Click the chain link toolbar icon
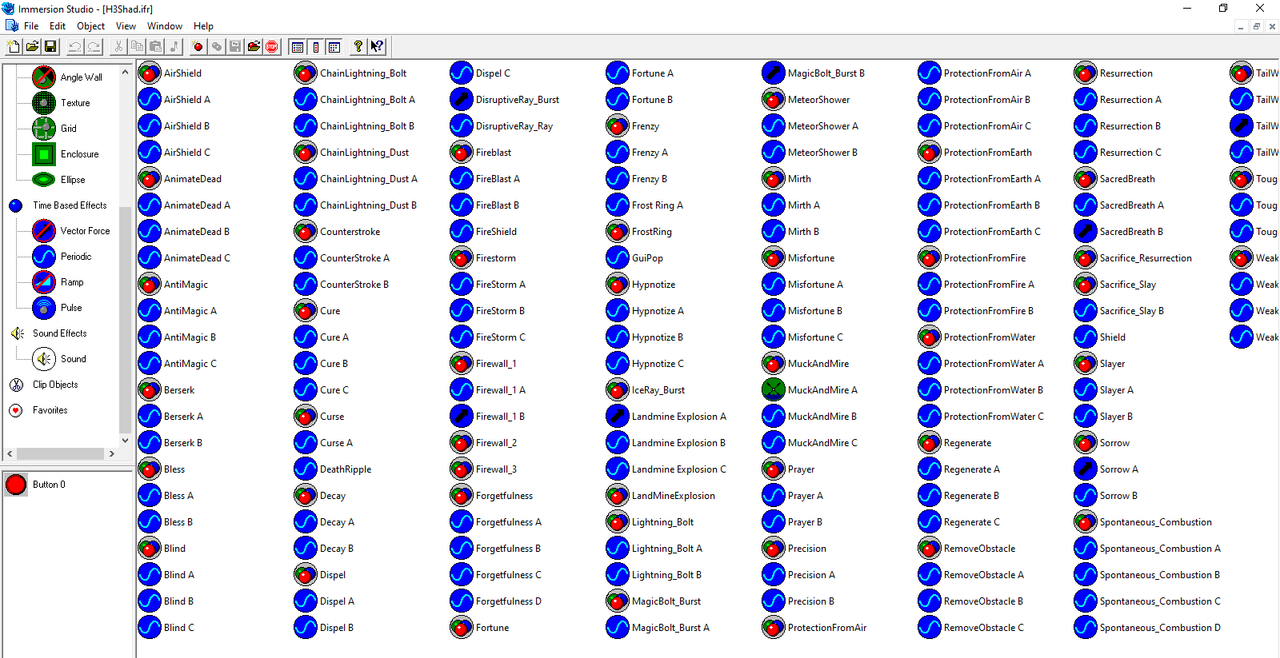Viewport: 1280px width, 658px height. click(x=217, y=46)
